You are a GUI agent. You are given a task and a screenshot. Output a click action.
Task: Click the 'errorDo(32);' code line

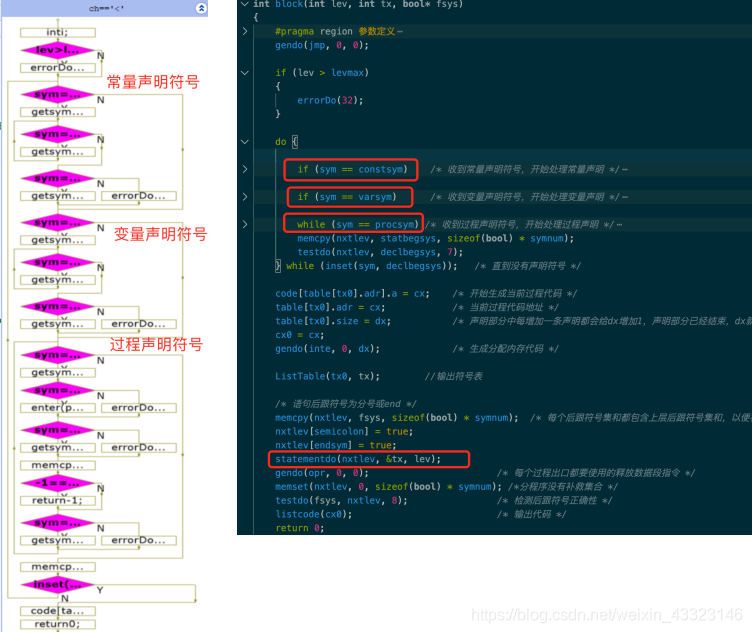click(330, 101)
